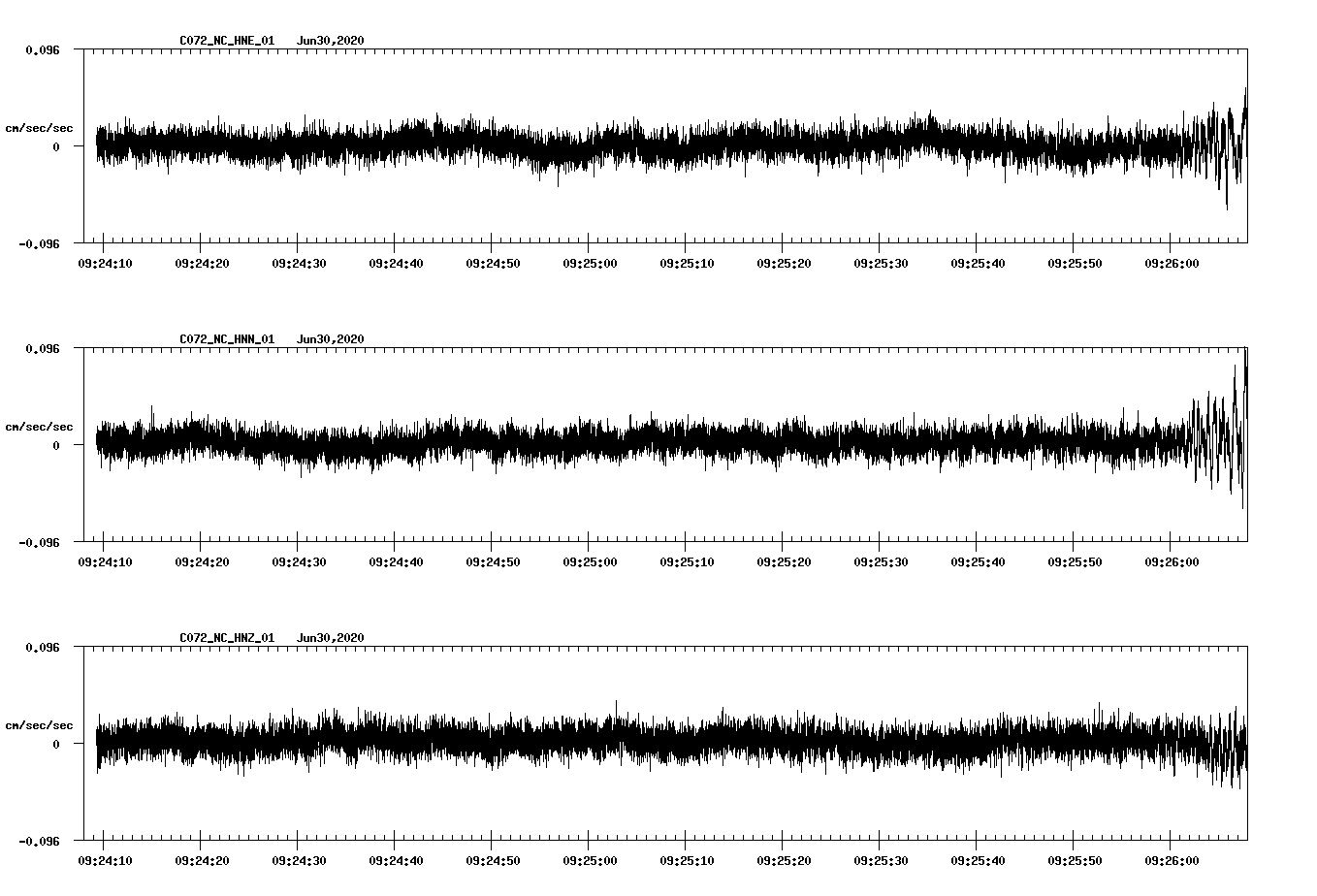Choose the 09:24:40 mark on HNZ time axis
The height and width of the screenshot is (896, 1317).
[x=395, y=860]
